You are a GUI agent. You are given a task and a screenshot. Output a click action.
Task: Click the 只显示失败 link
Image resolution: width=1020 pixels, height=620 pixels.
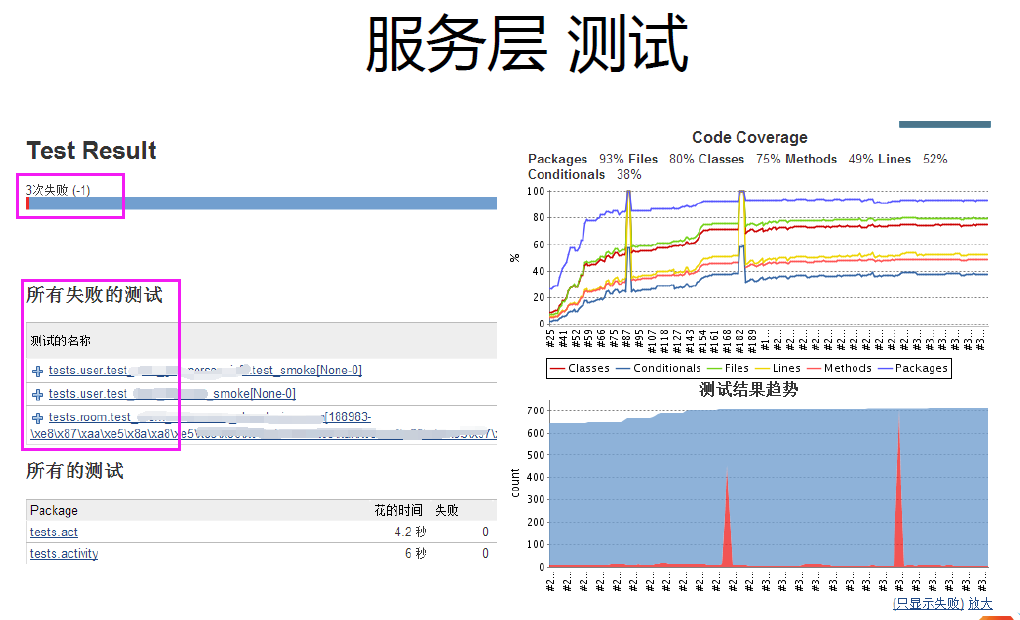tap(928, 604)
